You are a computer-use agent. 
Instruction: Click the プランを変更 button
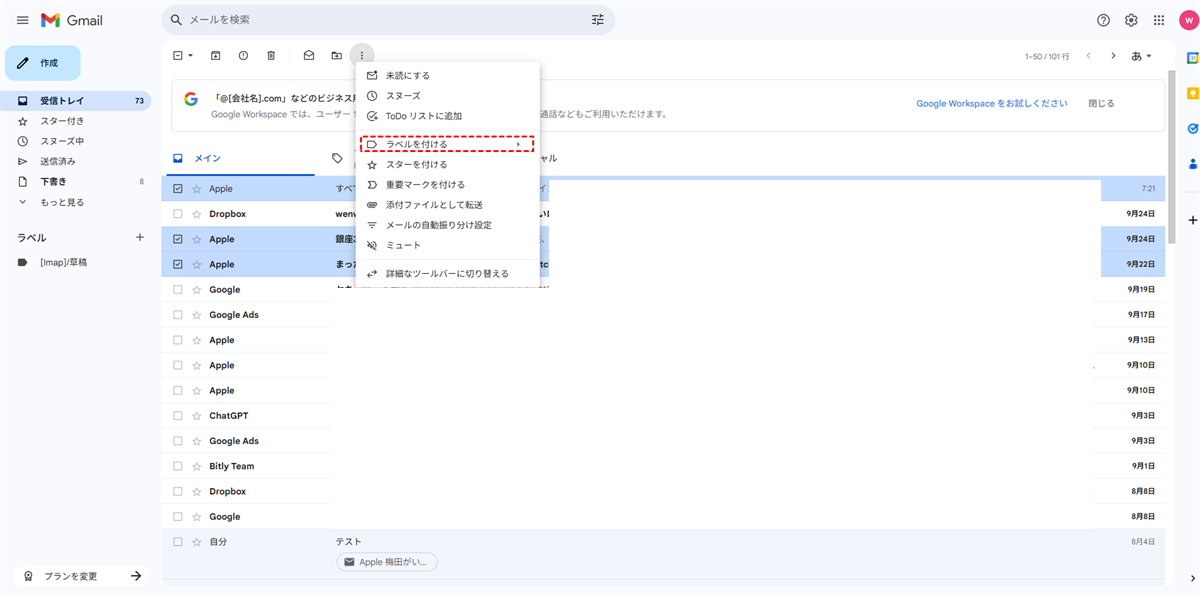coord(82,576)
